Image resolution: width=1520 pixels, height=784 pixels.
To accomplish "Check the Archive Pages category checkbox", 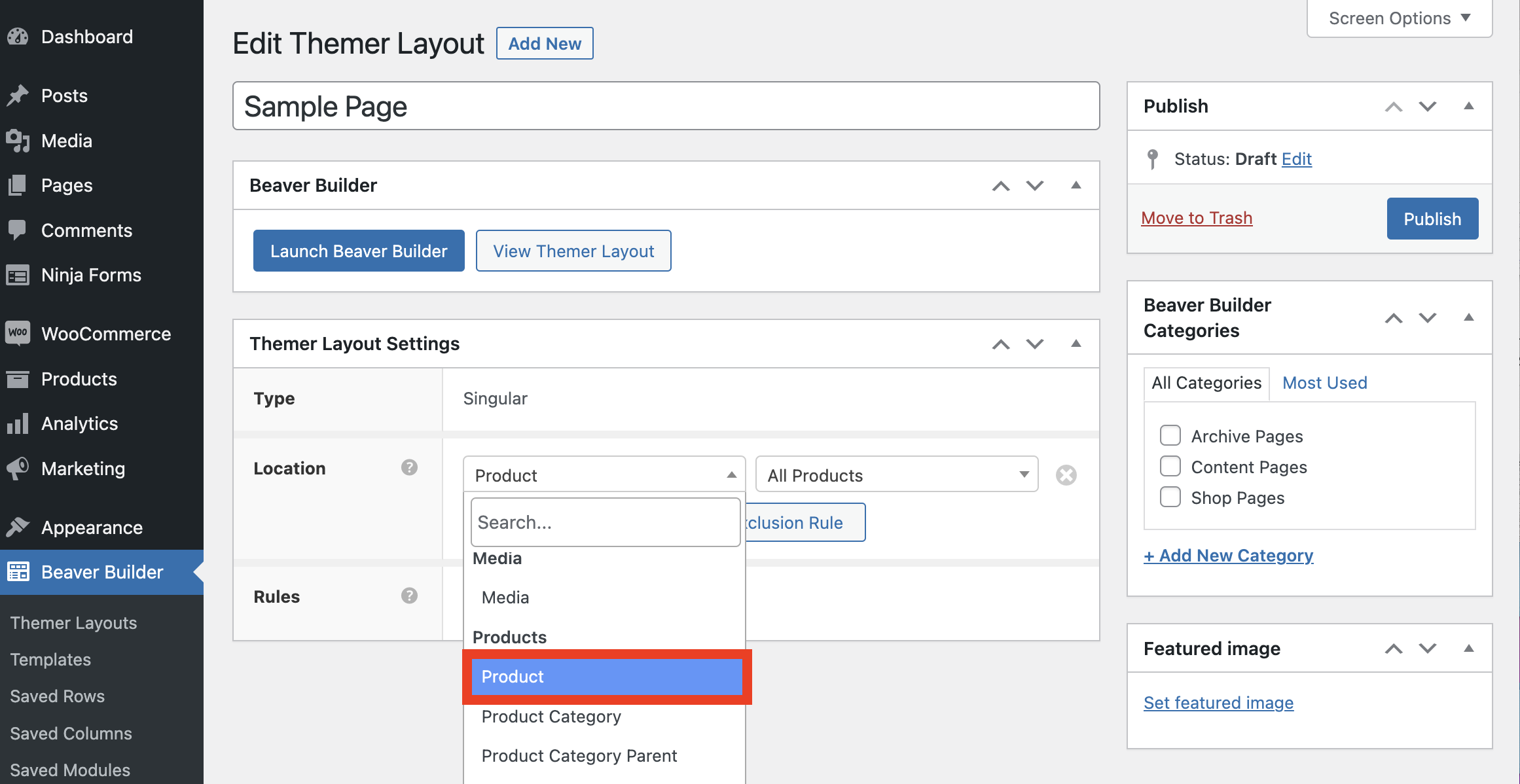I will point(1170,436).
